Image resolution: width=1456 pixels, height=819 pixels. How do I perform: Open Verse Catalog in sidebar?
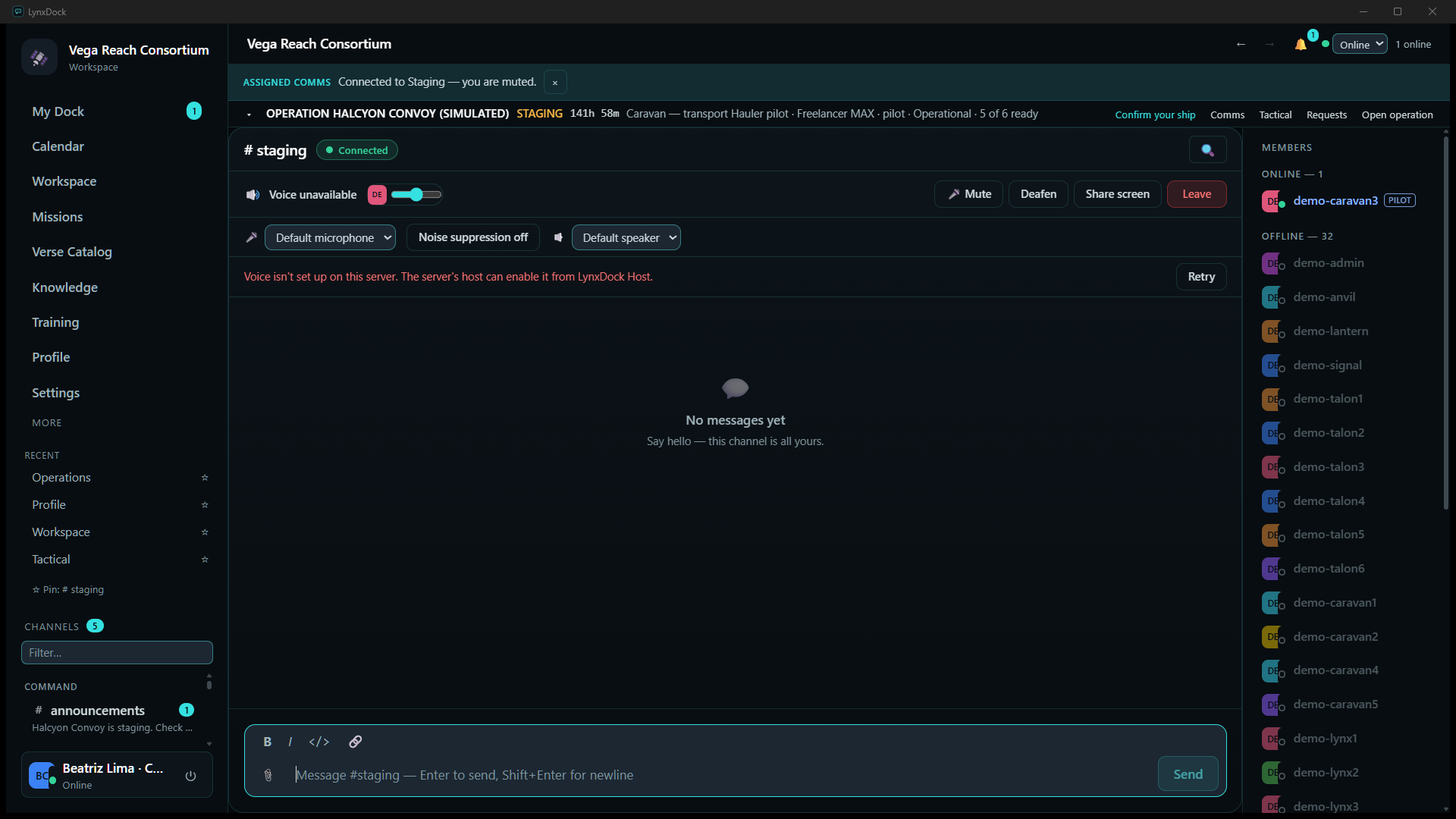[117, 252]
